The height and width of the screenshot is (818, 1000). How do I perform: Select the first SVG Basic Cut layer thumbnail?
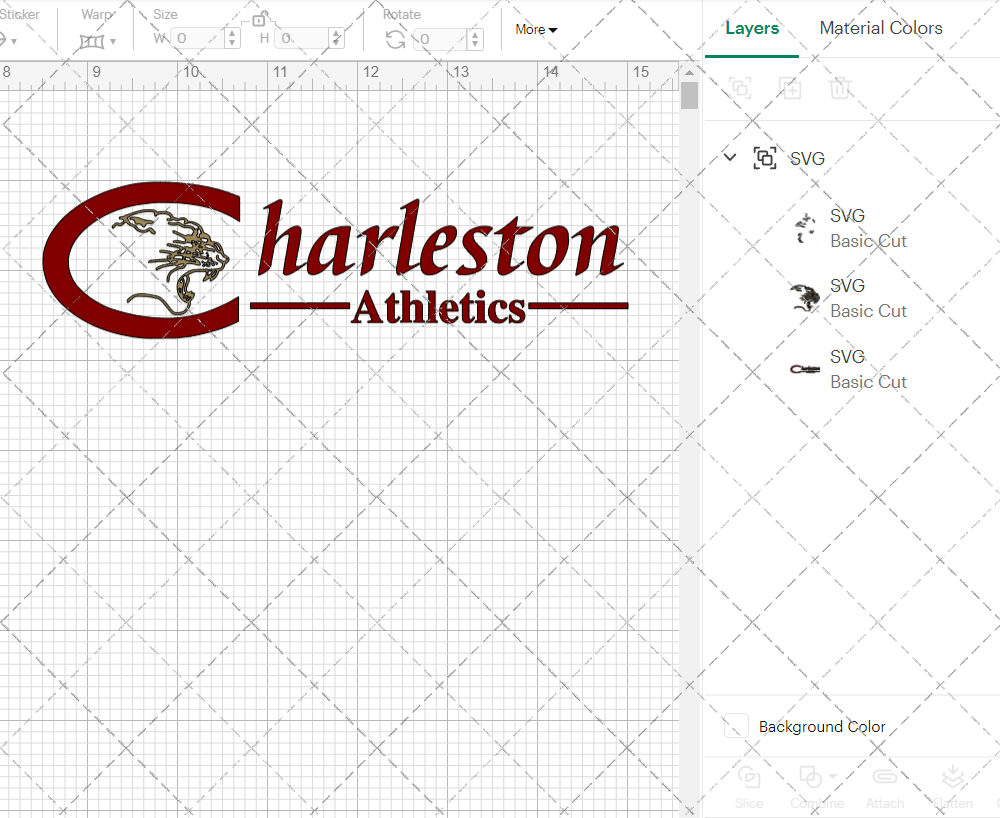(x=805, y=229)
